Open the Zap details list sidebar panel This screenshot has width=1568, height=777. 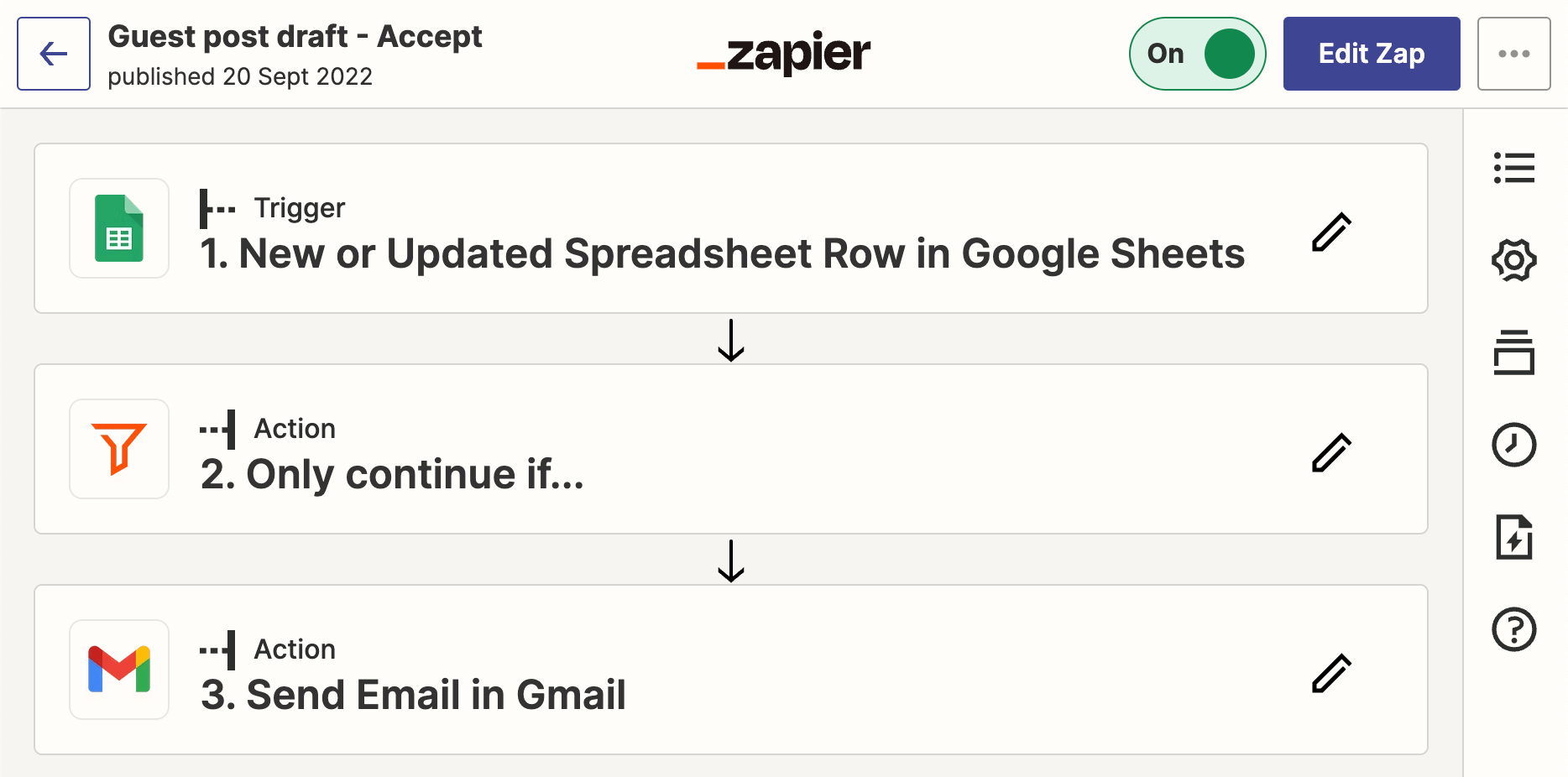pos(1513,168)
